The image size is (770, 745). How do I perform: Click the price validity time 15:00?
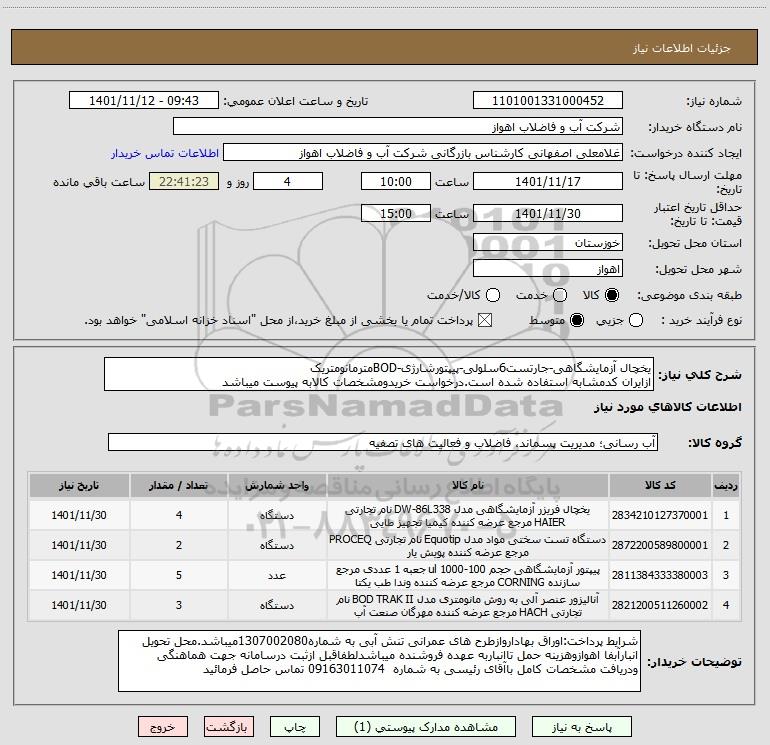(396, 213)
